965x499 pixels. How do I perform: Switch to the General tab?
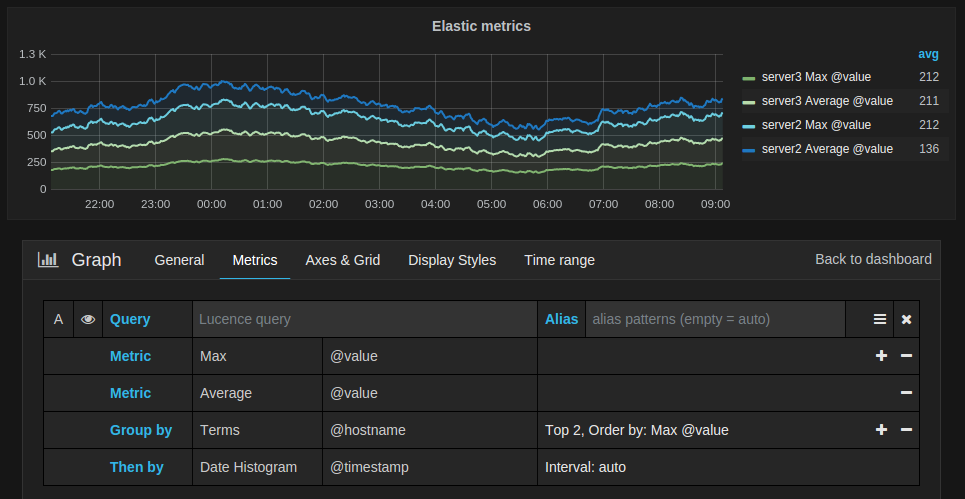179,260
